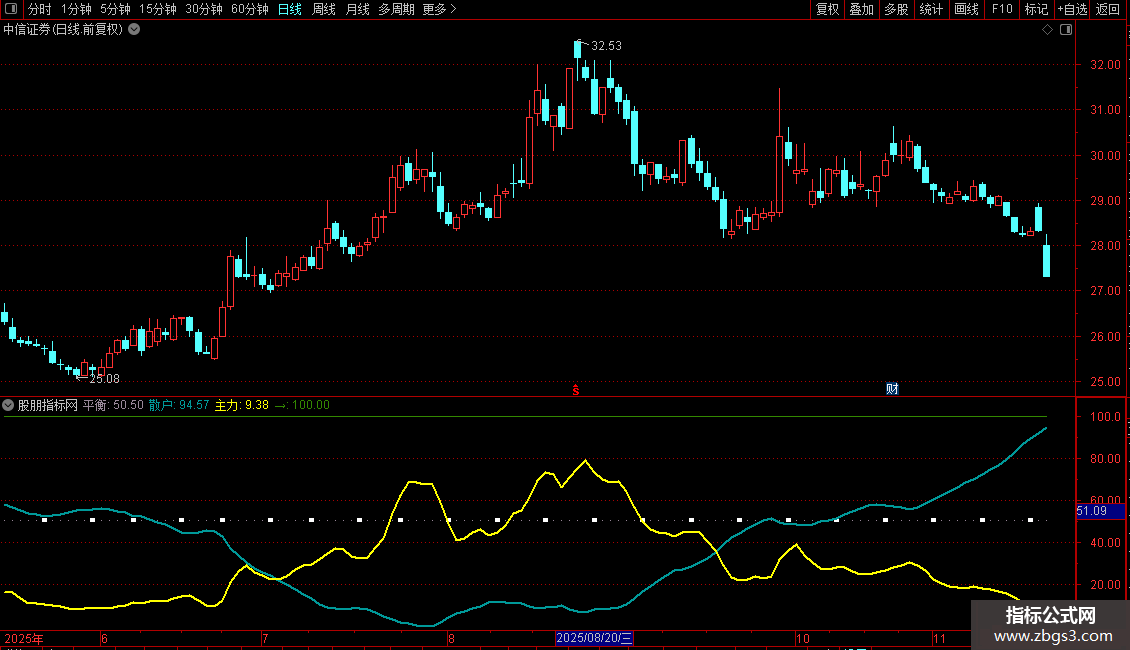Click month 7 on the time axis
This screenshot has width=1130, height=650.
(x=264, y=638)
